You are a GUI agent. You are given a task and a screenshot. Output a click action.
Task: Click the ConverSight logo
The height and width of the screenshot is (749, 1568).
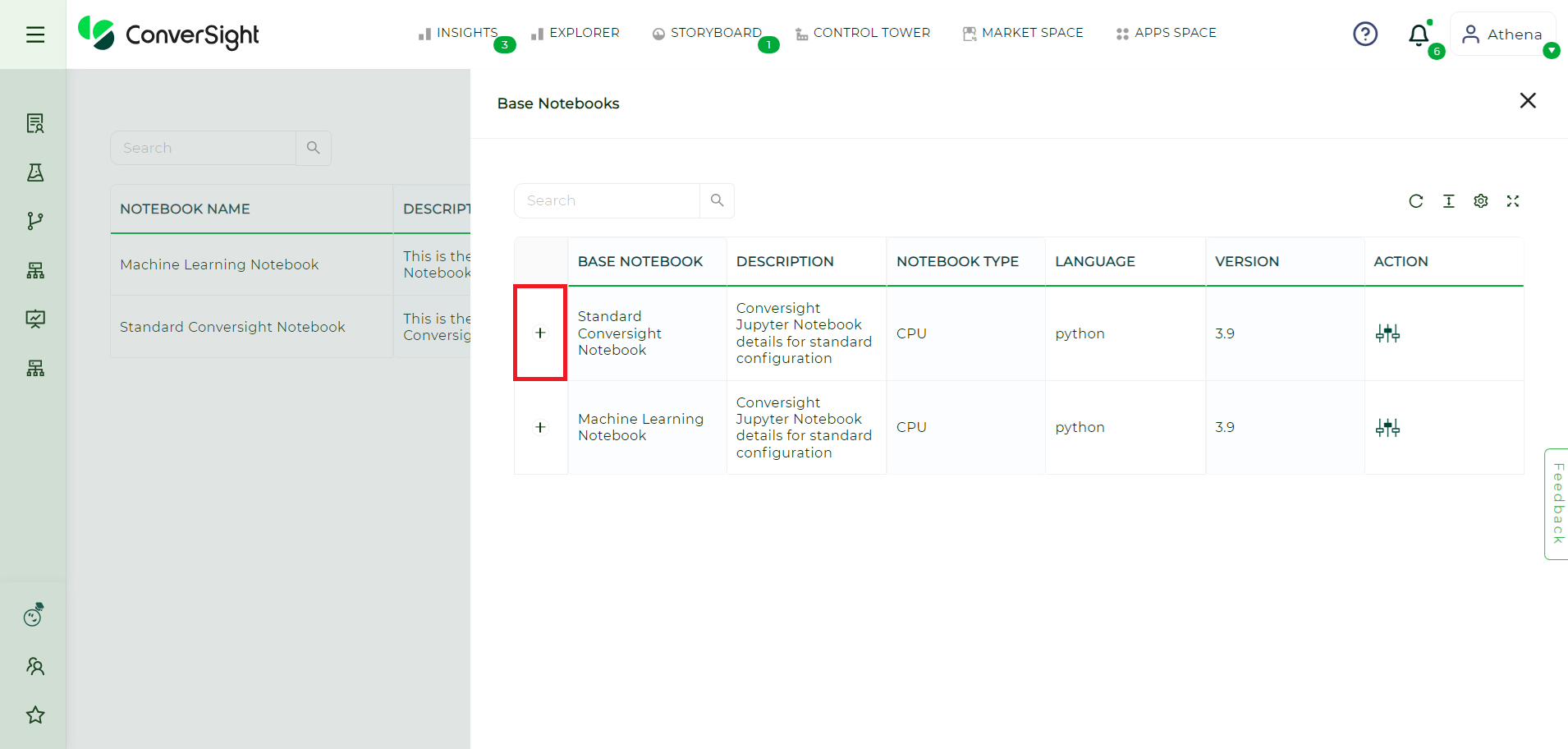(168, 34)
